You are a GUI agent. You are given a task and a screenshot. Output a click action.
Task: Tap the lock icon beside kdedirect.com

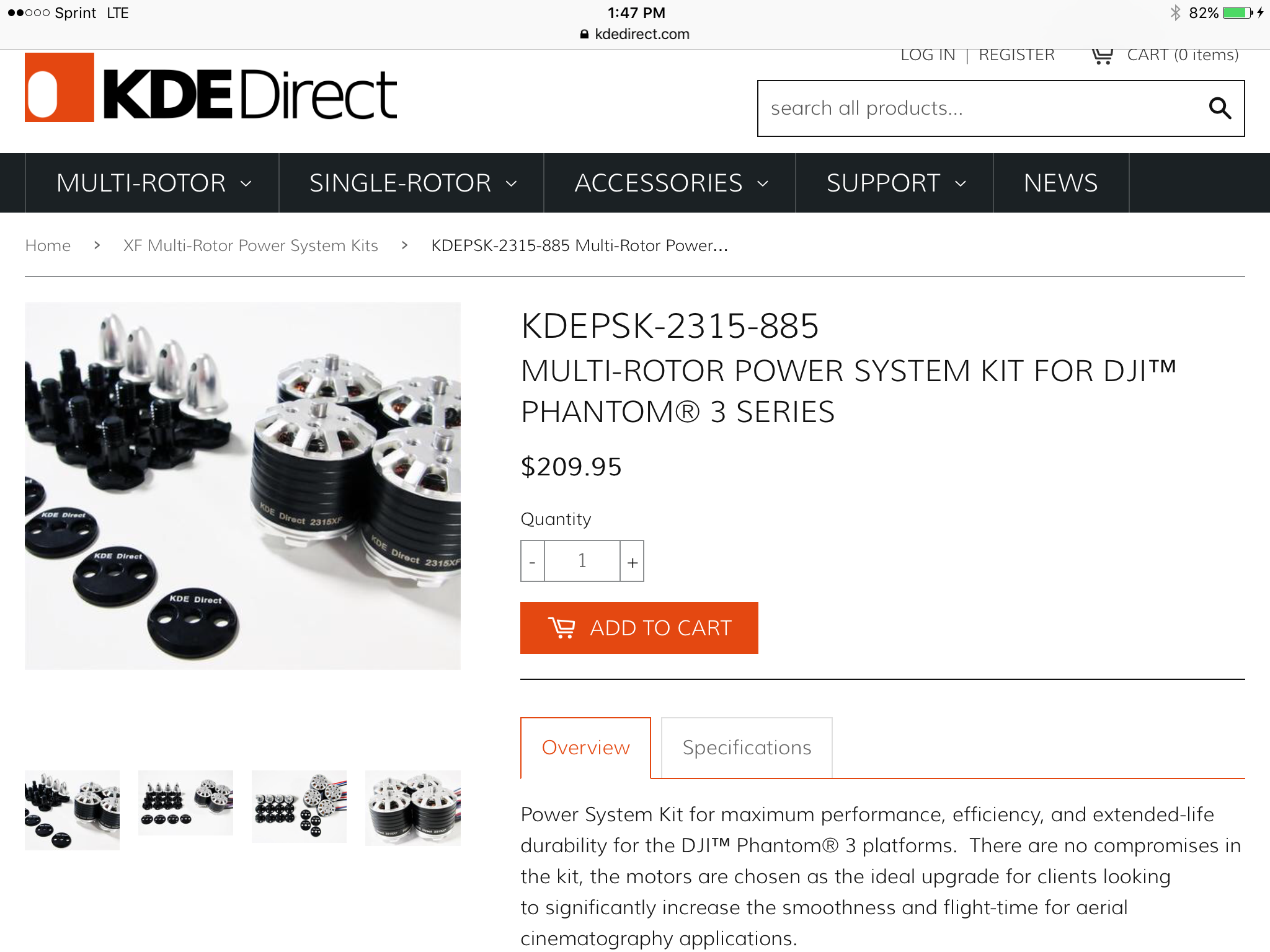(584, 34)
